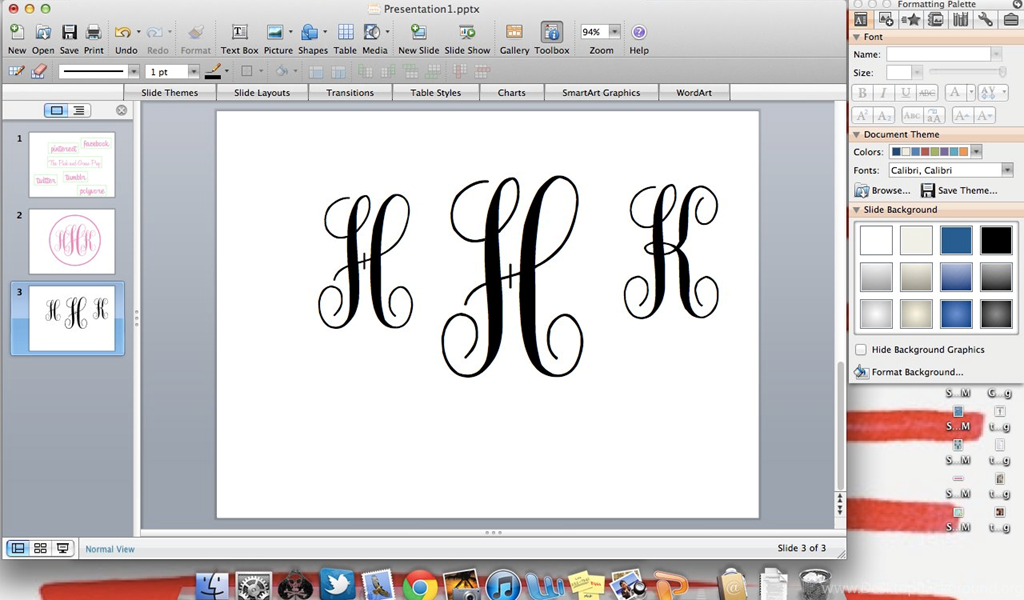Open the Slide Themes tab
This screenshot has height=600, width=1024.
(169, 93)
